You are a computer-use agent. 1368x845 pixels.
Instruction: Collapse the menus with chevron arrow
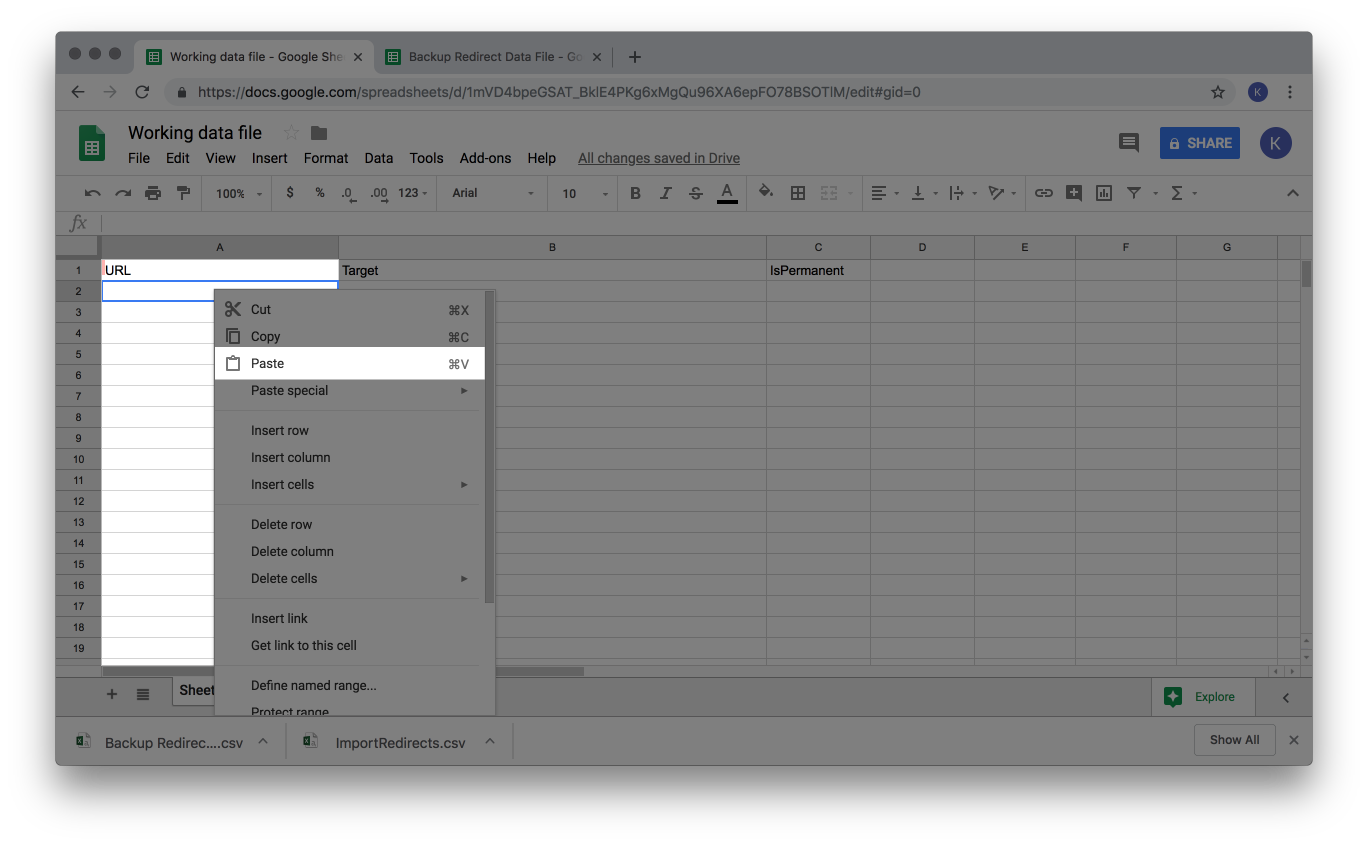click(x=1292, y=193)
